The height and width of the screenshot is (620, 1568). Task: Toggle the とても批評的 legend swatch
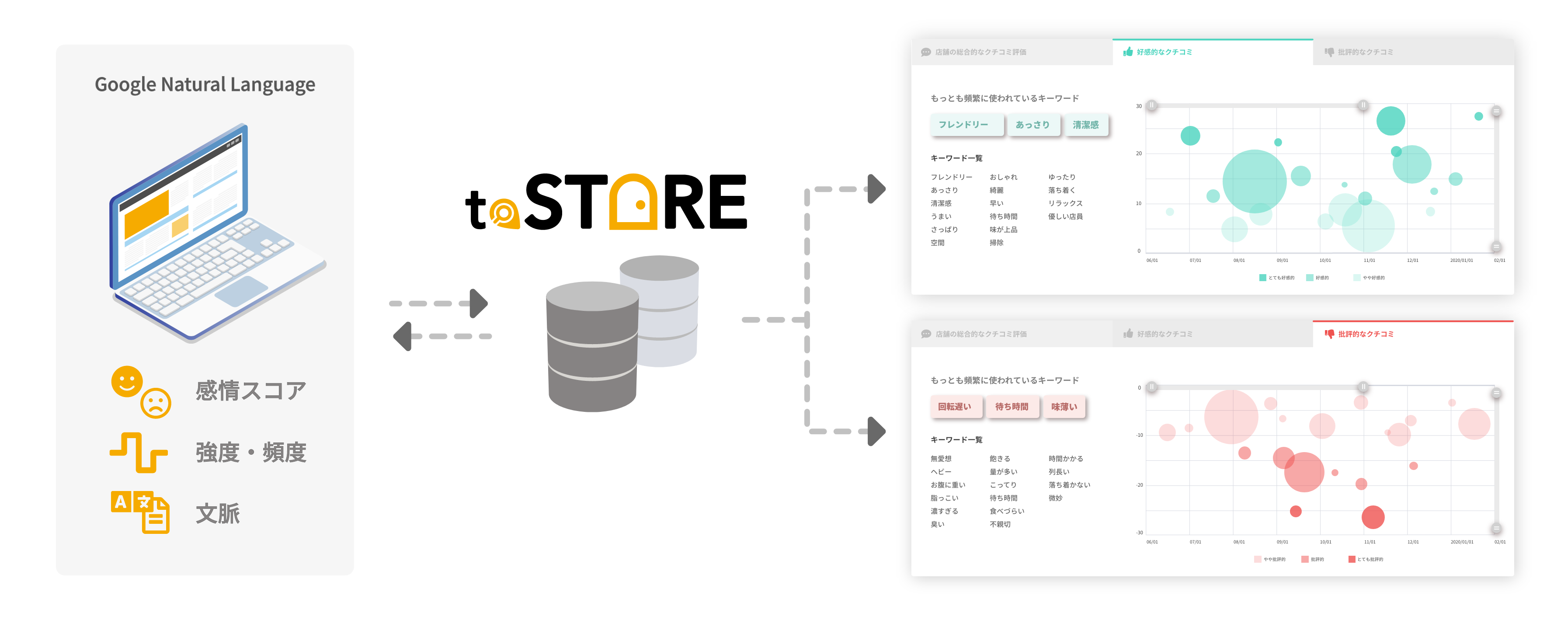1352,559
